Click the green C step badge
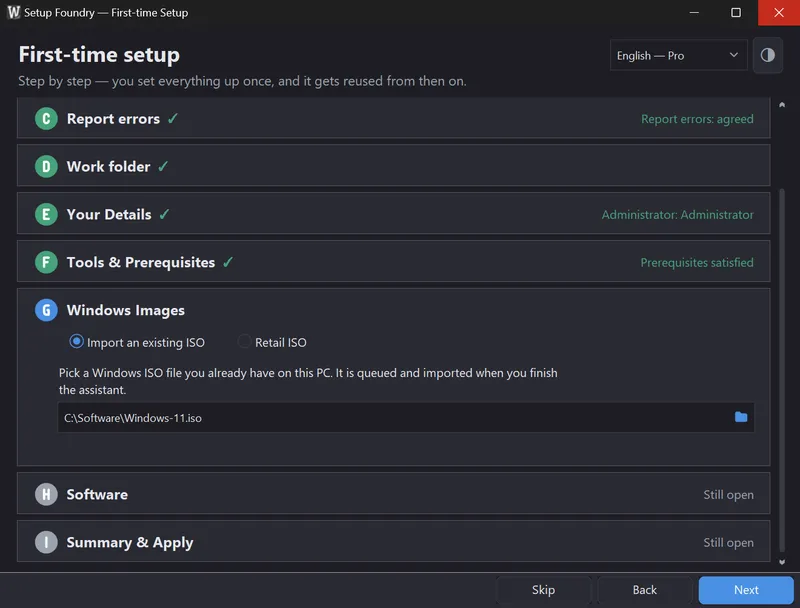Viewport: 800px width, 608px height. [46, 119]
